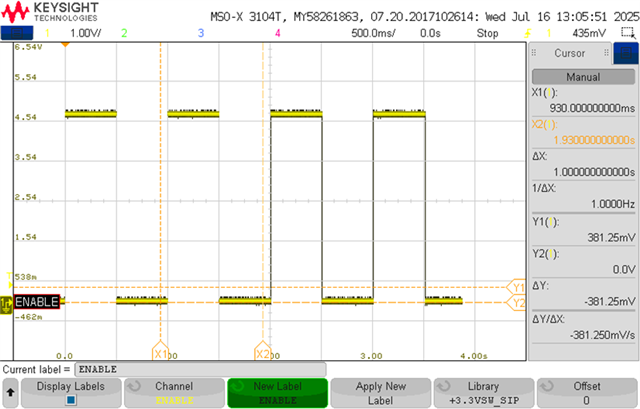Click the ΔY readout -381.25mV

pyautogui.click(x=609, y=302)
